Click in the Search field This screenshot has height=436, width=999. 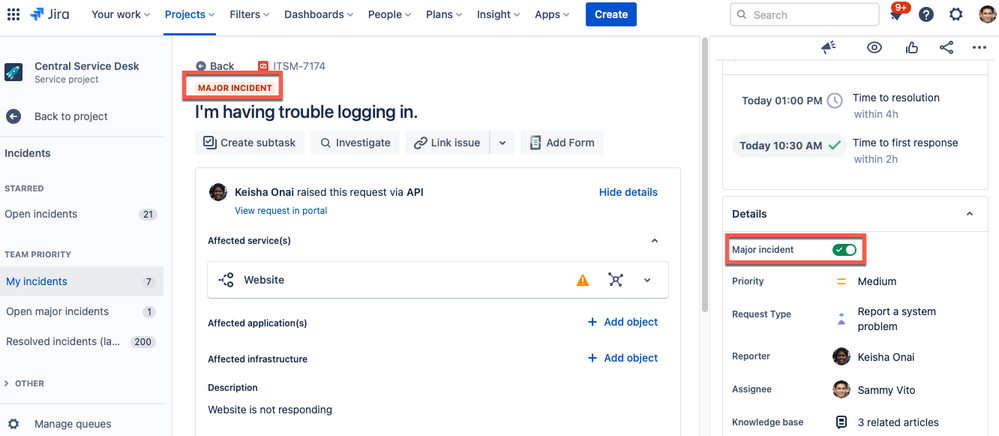point(804,15)
